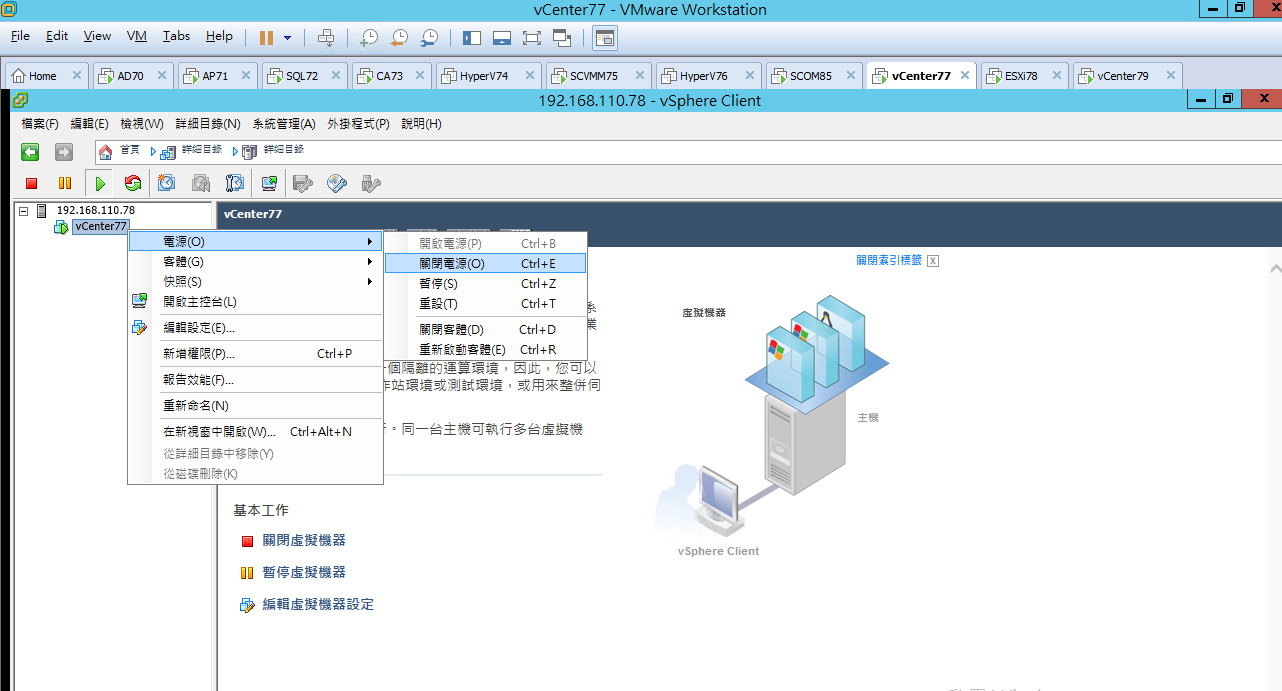Select 重新啟動客體(E) in the submenu

486,350
